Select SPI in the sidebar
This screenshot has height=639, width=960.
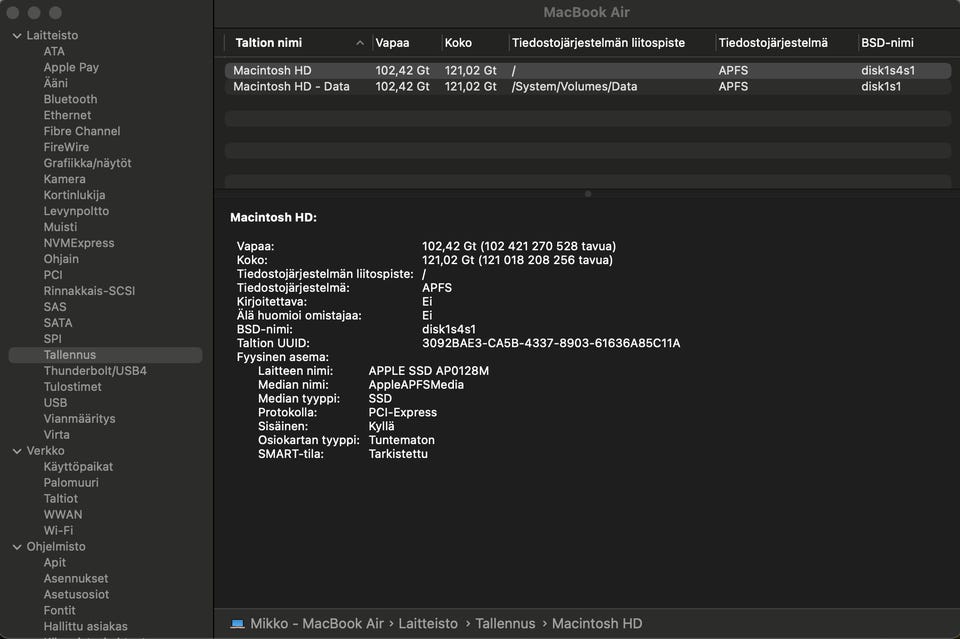pos(52,338)
